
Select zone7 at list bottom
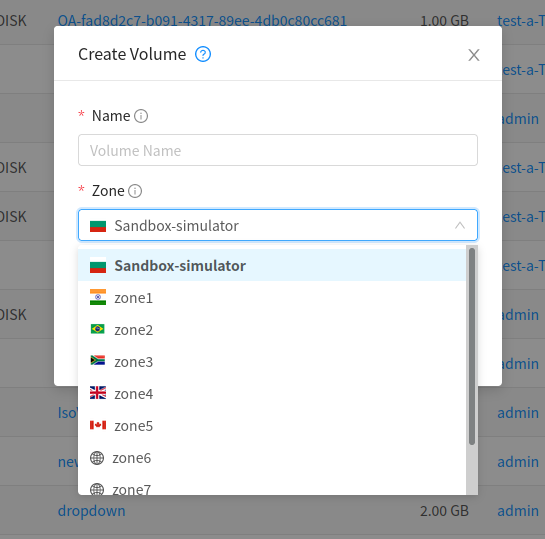point(272,487)
